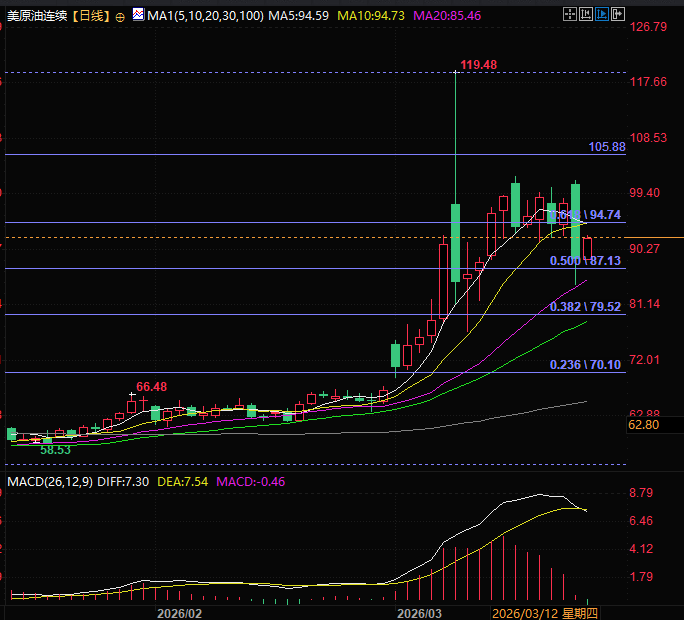Click the MA20:85.46 magenta legend value
The width and height of the screenshot is (684, 620).
pos(447,16)
